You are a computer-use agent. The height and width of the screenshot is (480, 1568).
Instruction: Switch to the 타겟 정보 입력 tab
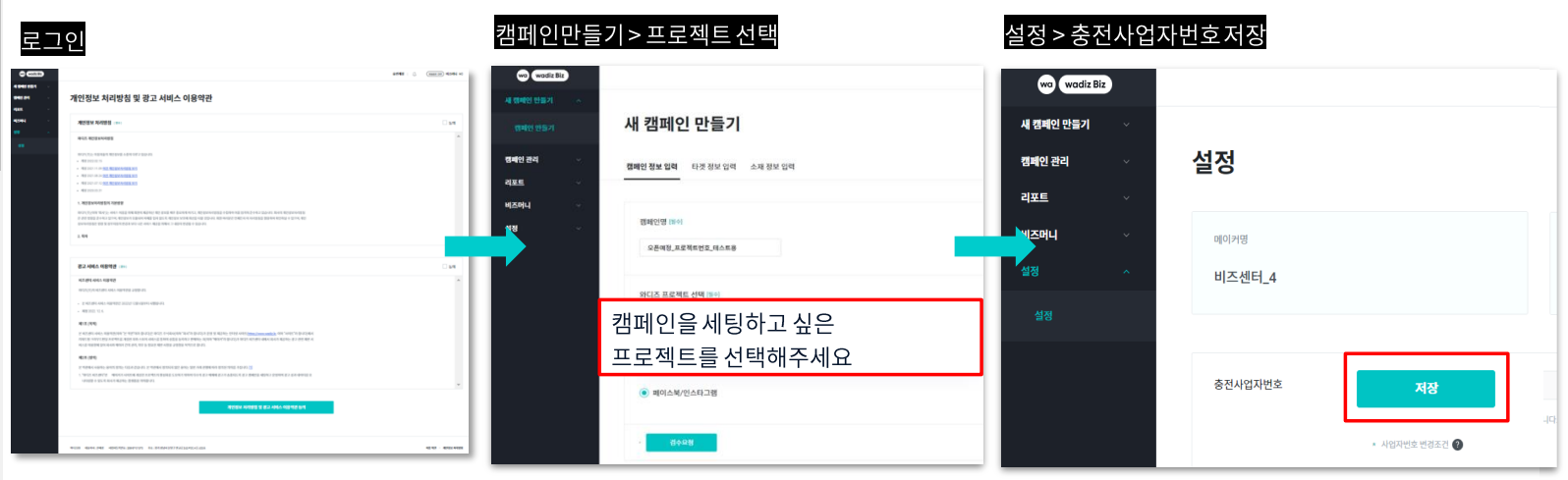pyautogui.click(x=714, y=167)
